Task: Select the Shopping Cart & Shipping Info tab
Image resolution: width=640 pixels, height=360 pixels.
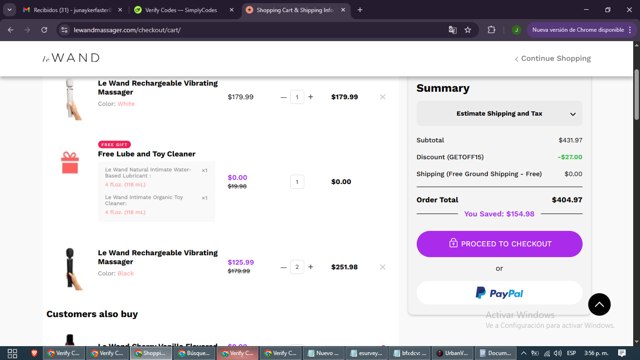Action: [x=295, y=10]
